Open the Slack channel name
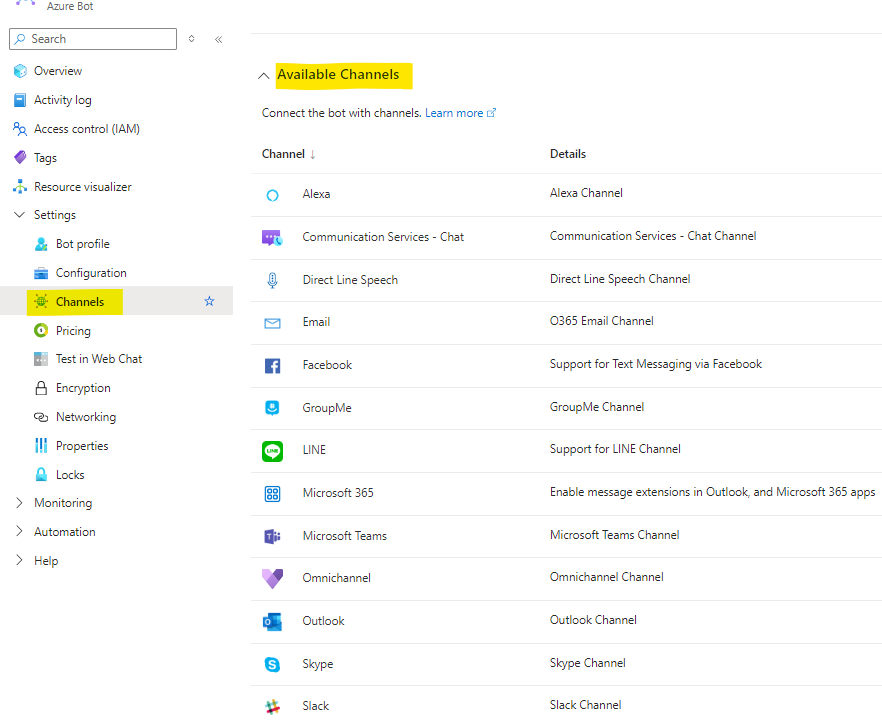The image size is (882, 721). [316, 706]
